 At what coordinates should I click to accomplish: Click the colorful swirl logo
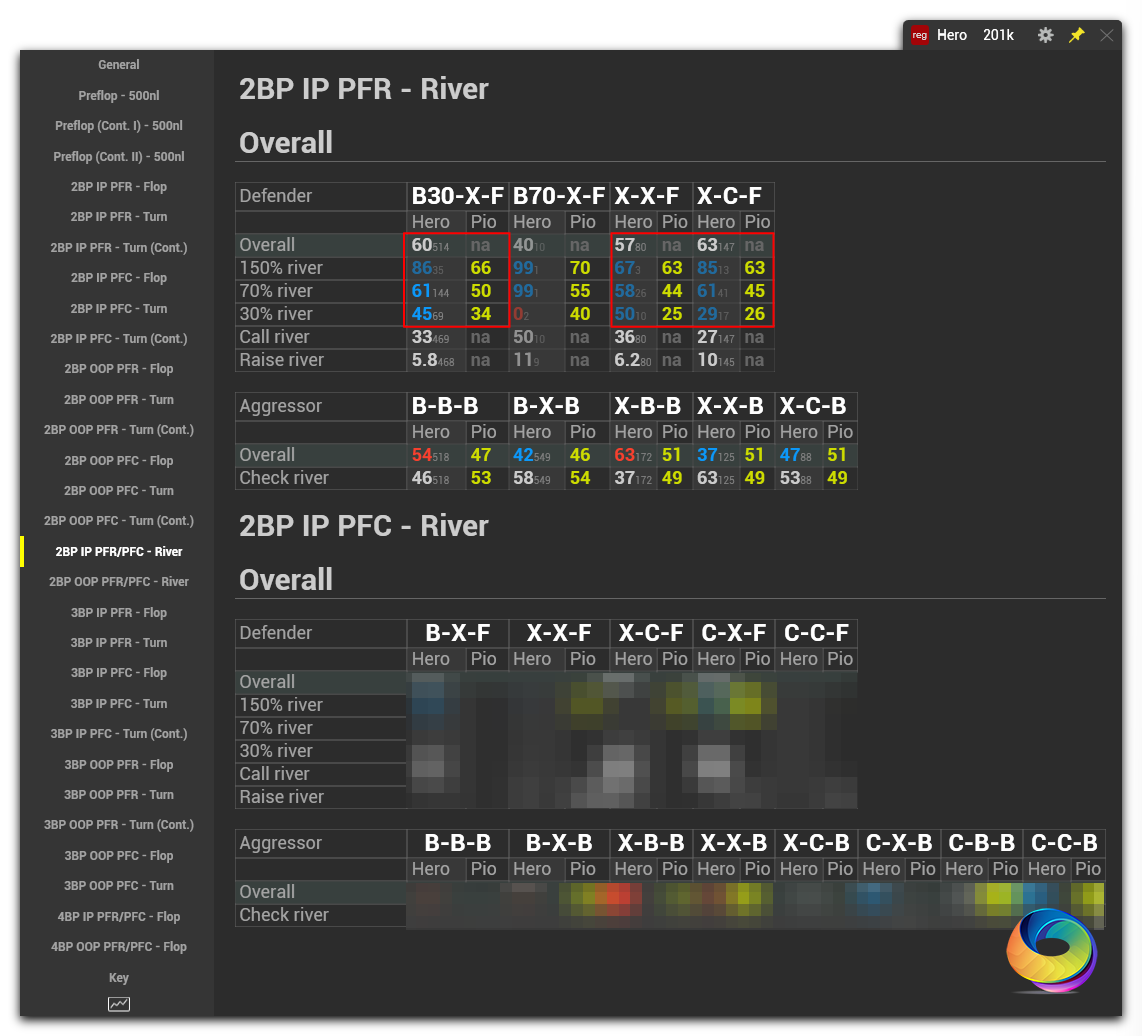(x=1051, y=949)
